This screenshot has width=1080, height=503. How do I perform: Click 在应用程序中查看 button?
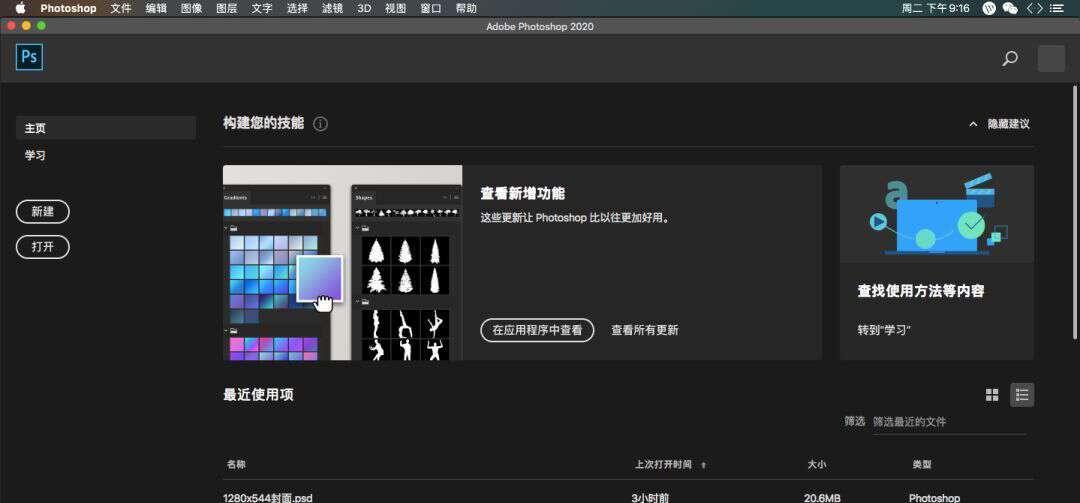537,330
